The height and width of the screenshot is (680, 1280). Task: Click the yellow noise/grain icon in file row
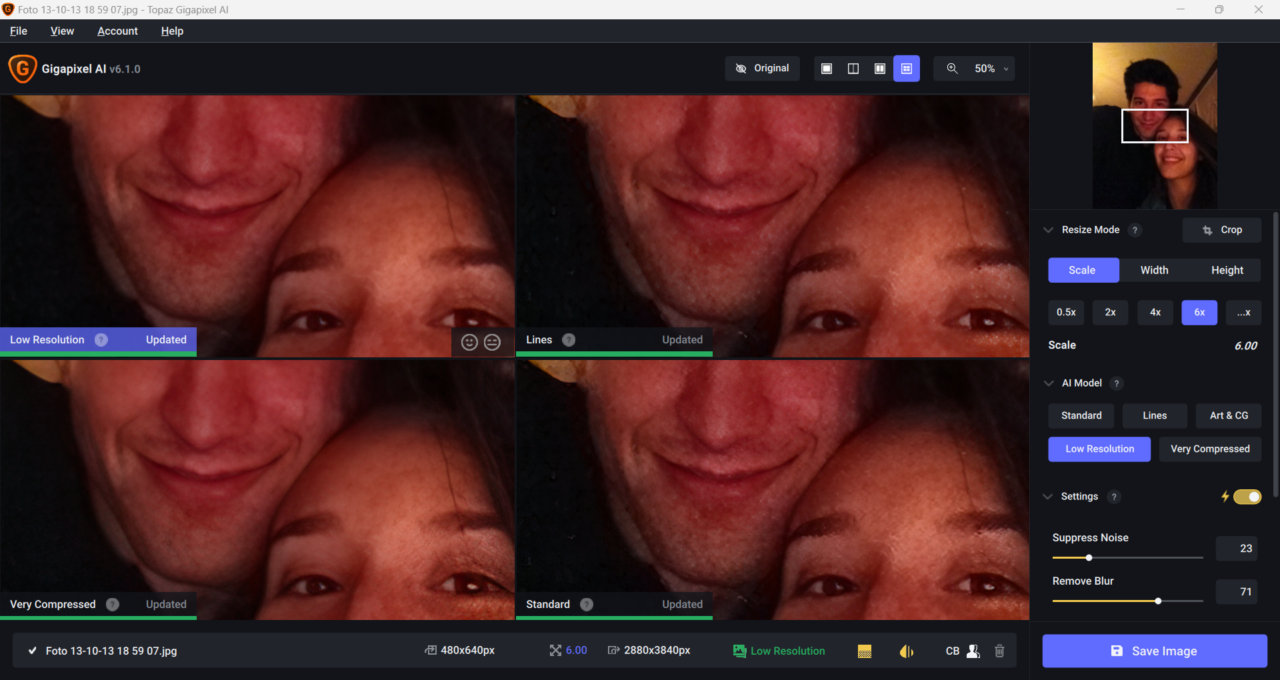pyautogui.click(x=865, y=651)
